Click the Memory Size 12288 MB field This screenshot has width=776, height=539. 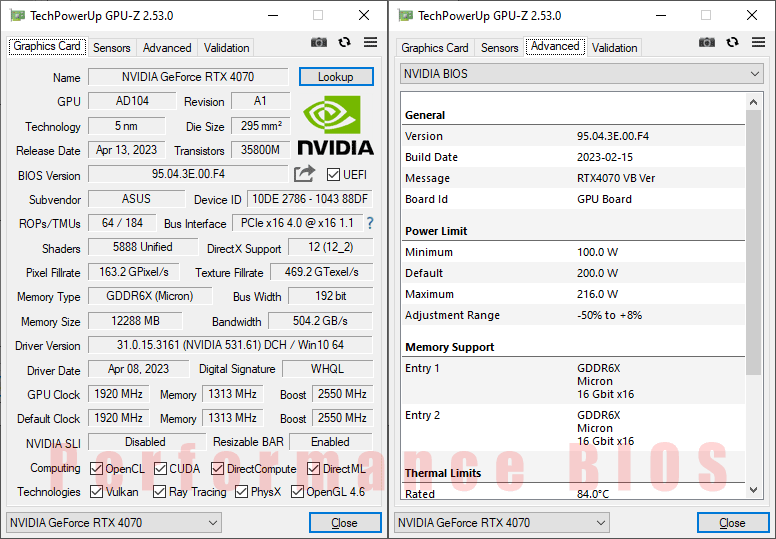pos(135,321)
